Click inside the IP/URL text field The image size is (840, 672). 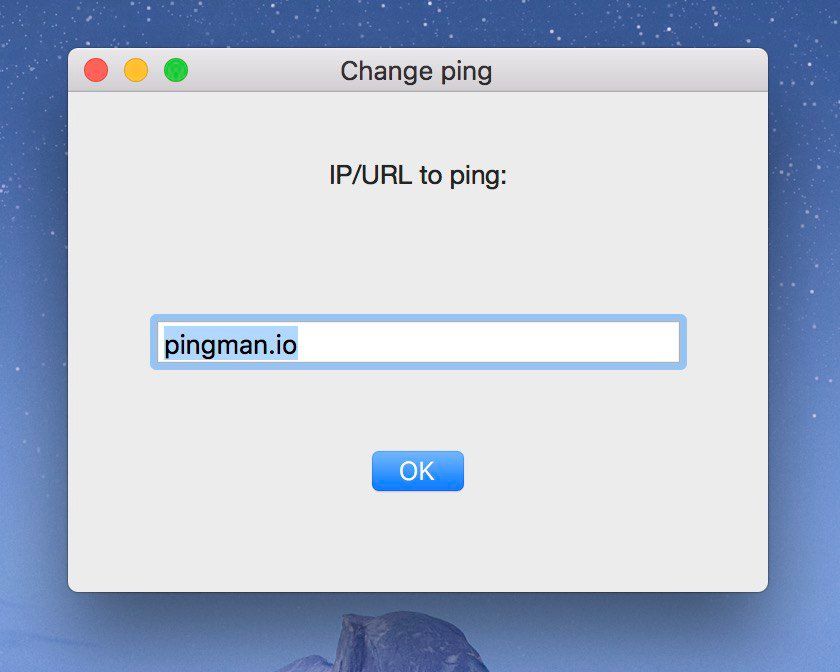(x=418, y=342)
